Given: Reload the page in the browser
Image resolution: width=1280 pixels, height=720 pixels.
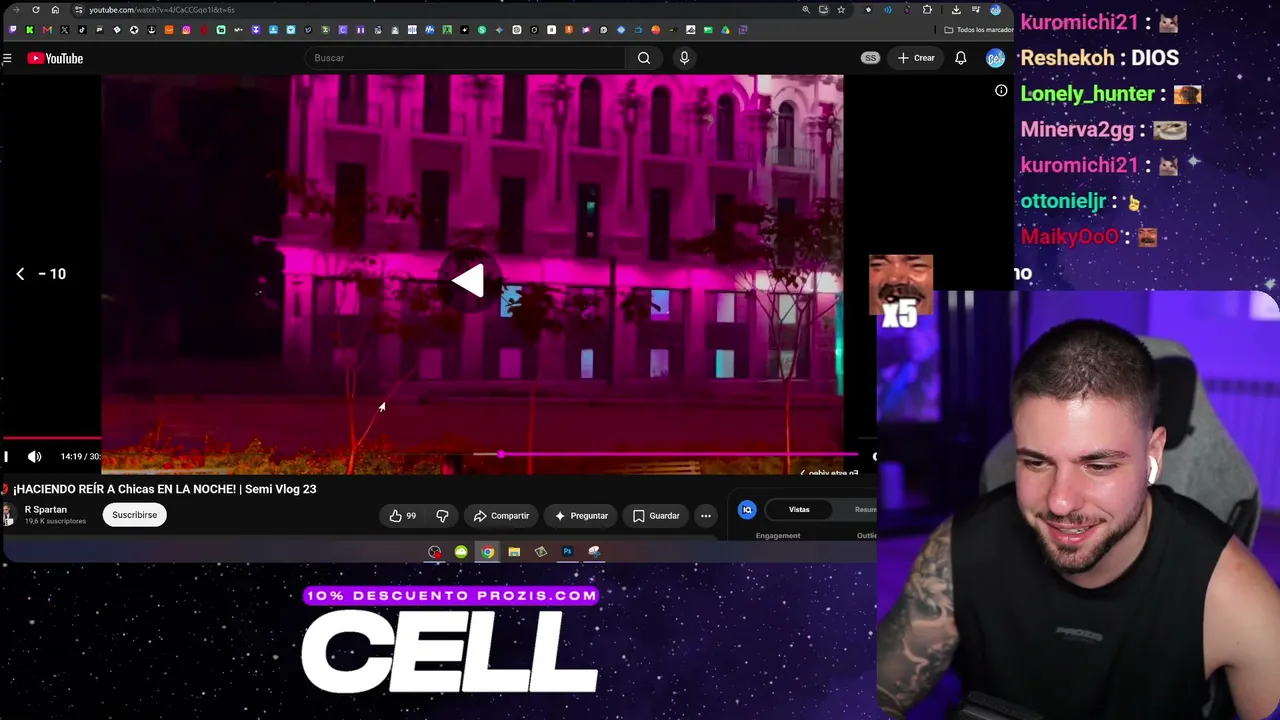Looking at the screenshot, I should pyautogui.click(x=36, y=10).
